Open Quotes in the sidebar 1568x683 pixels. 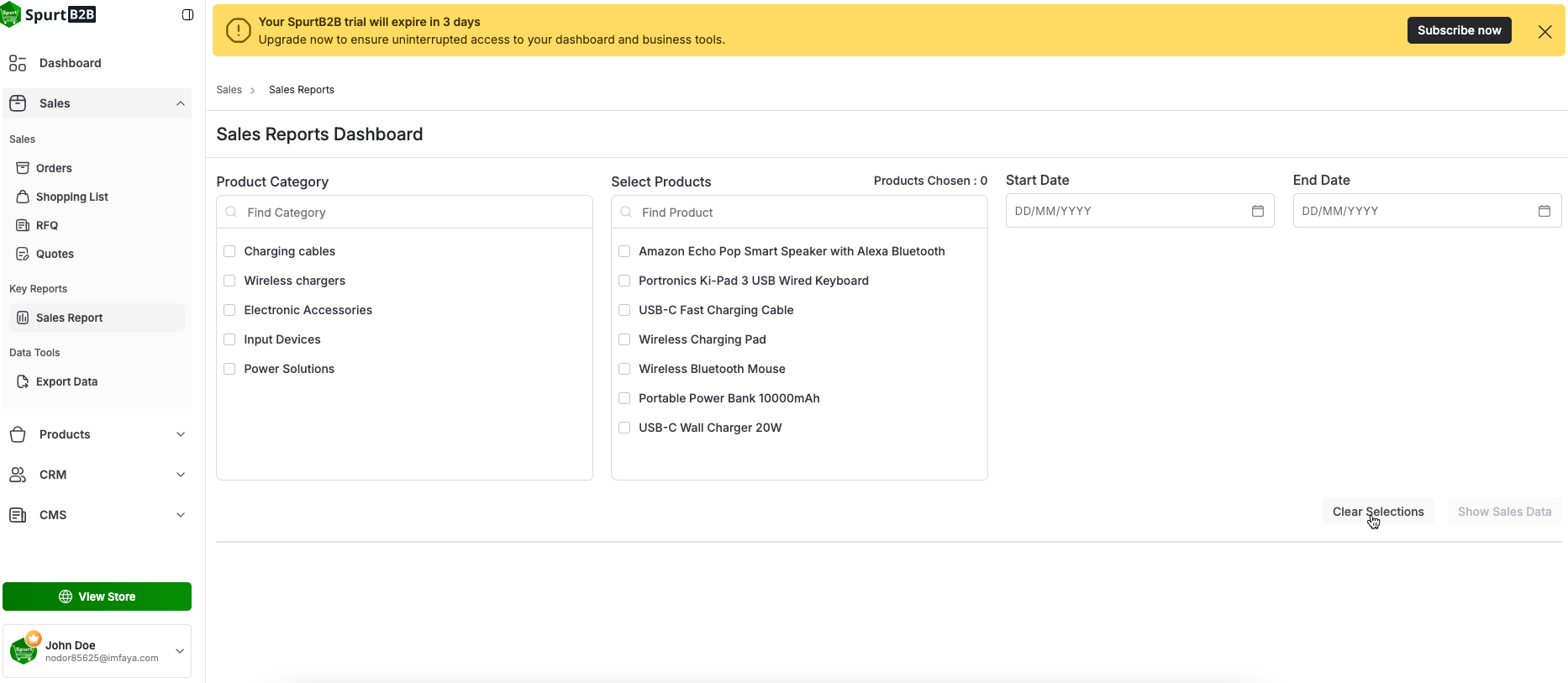coord(97,254)
